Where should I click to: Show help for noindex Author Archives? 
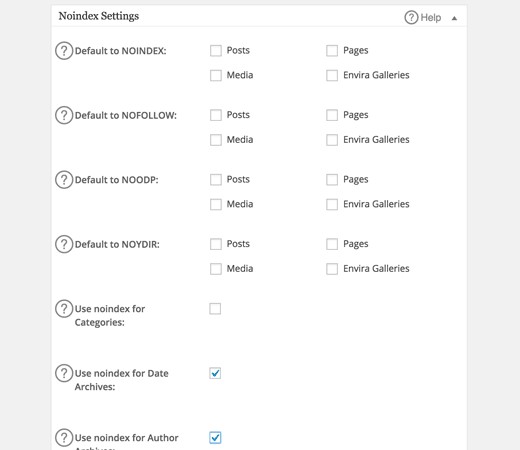[x=64, y=437]
